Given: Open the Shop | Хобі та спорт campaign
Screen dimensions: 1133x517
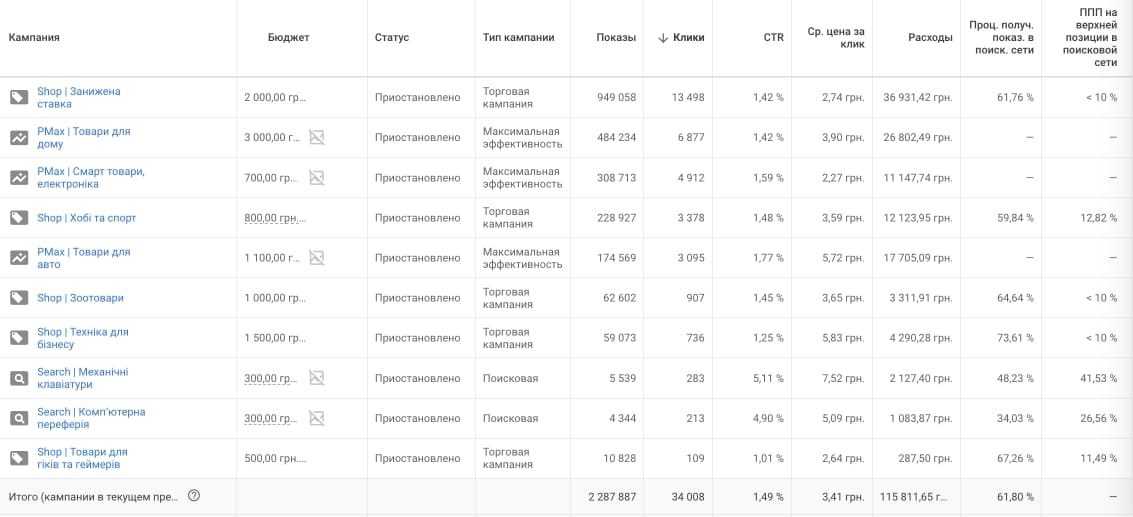Looking at the screenshot, I should [x=86, y=218].
